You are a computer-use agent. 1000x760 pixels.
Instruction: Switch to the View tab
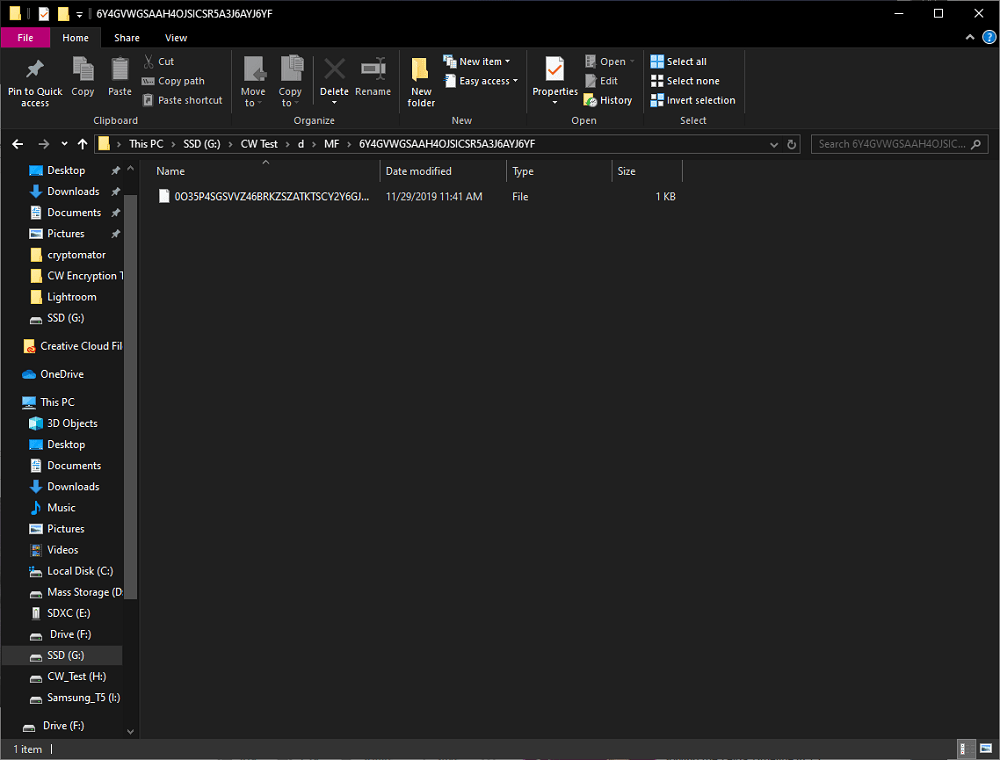tap(176, 38)
